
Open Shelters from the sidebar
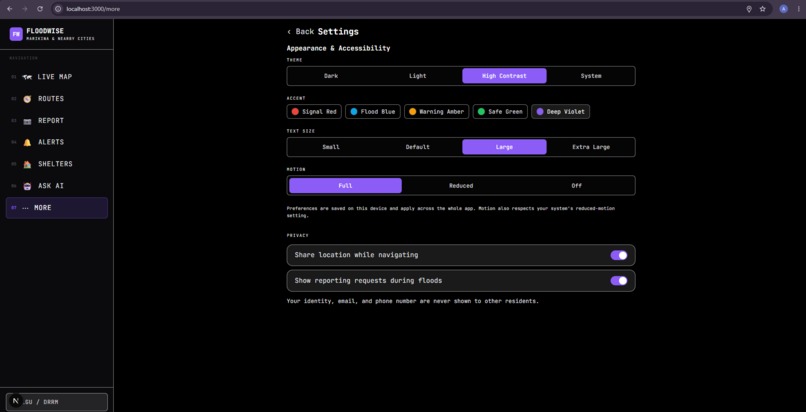point(57,164)
